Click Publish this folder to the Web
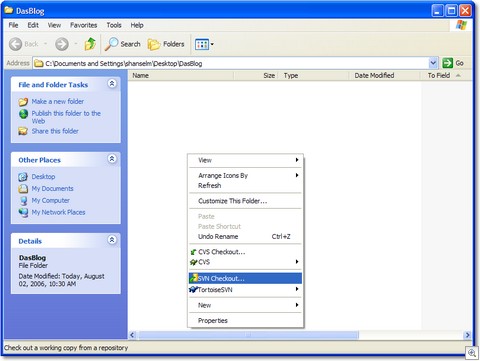This screenshot has width=480, height=361. coord(66,117)
